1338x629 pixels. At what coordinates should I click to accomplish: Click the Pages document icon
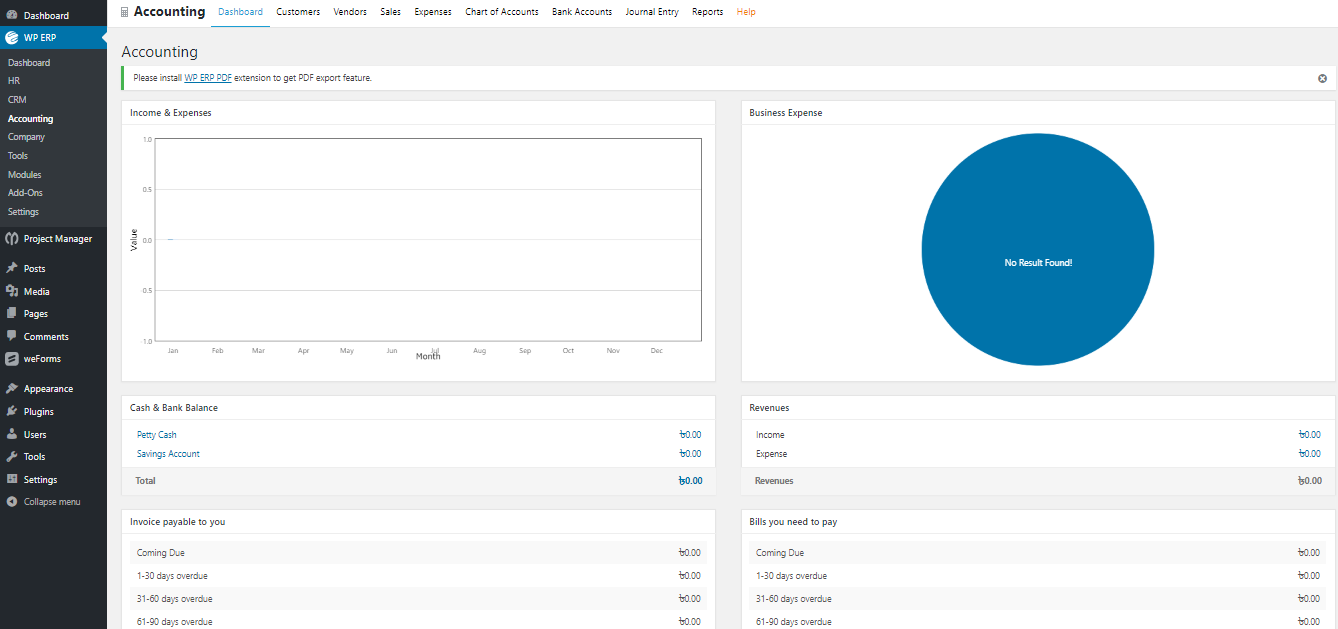coord(12,313)
